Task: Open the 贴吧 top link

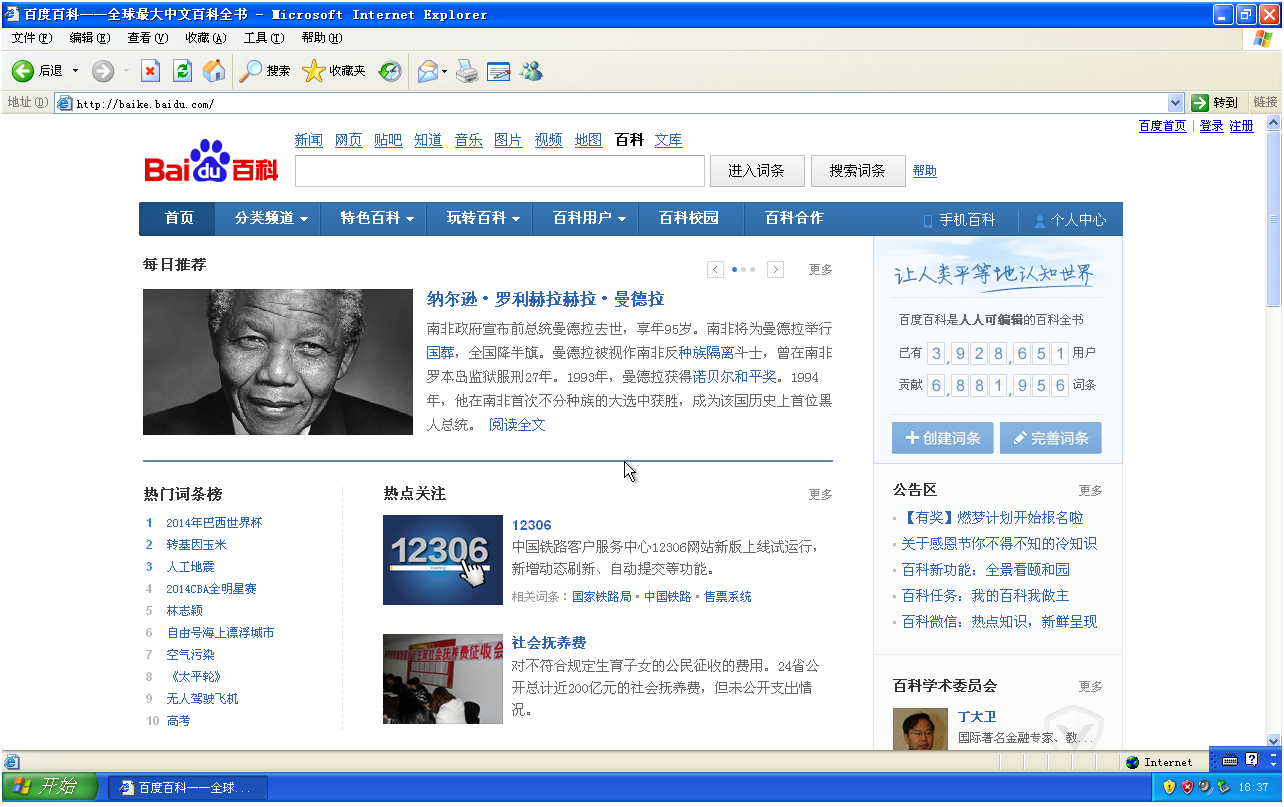Action: [388, 140]
